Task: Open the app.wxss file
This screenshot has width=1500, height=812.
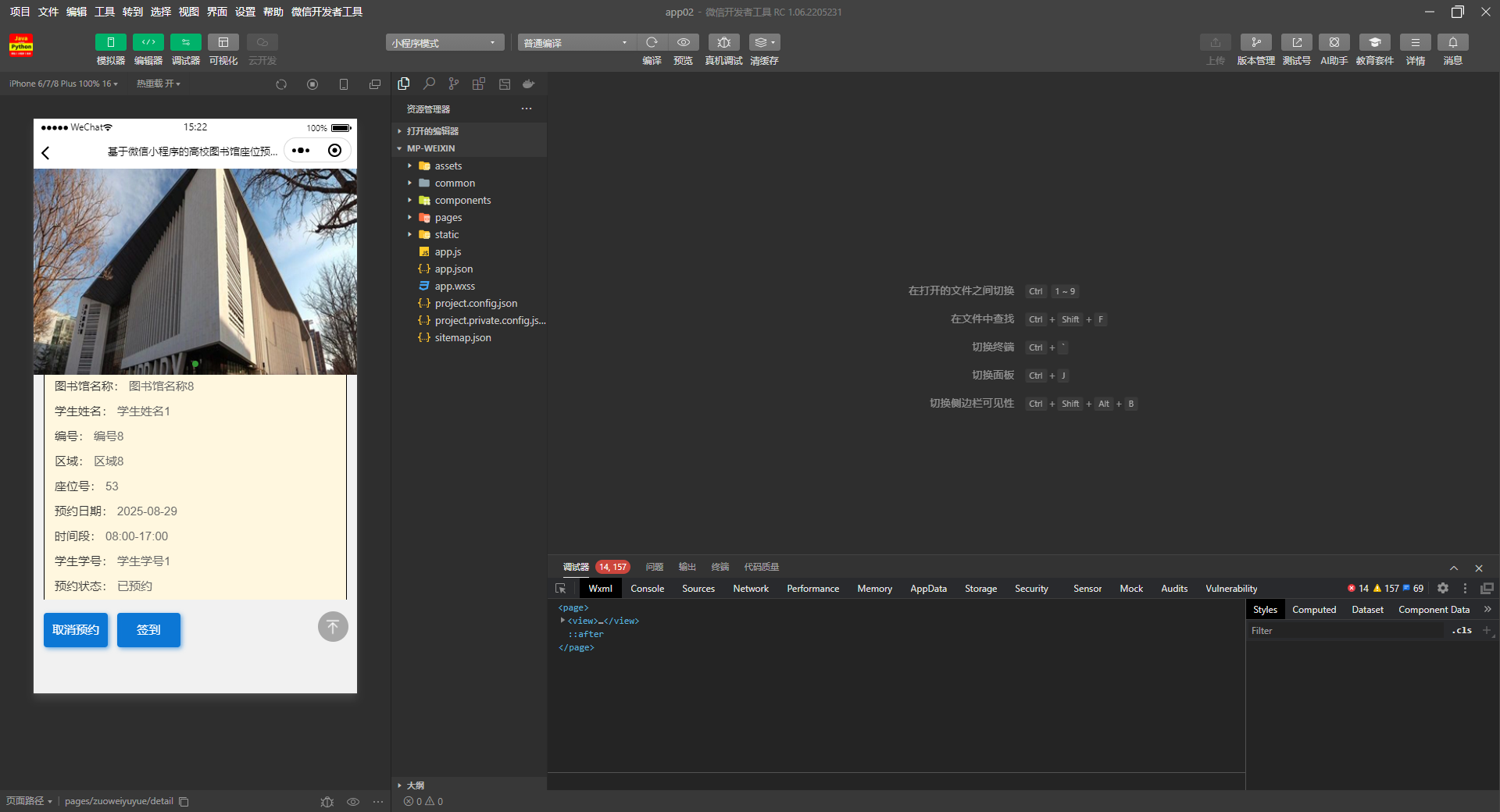Action: (x=469, y=286)
